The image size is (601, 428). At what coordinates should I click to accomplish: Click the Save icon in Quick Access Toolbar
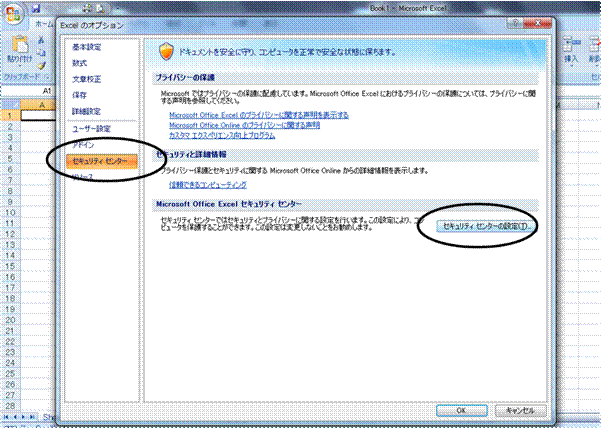36,8
